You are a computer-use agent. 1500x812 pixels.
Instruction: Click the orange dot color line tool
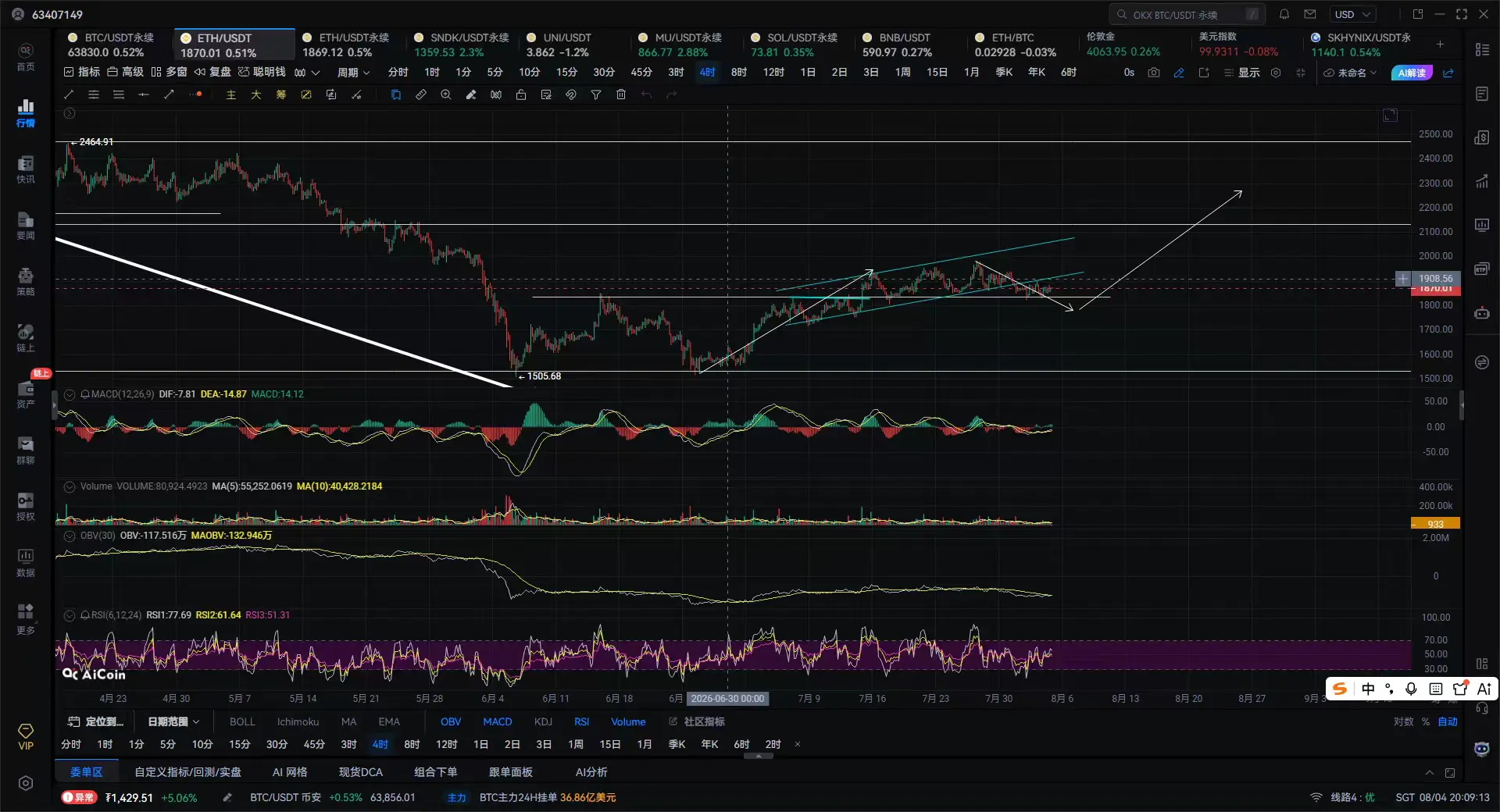pyautogui.click(x=195, y=94)
